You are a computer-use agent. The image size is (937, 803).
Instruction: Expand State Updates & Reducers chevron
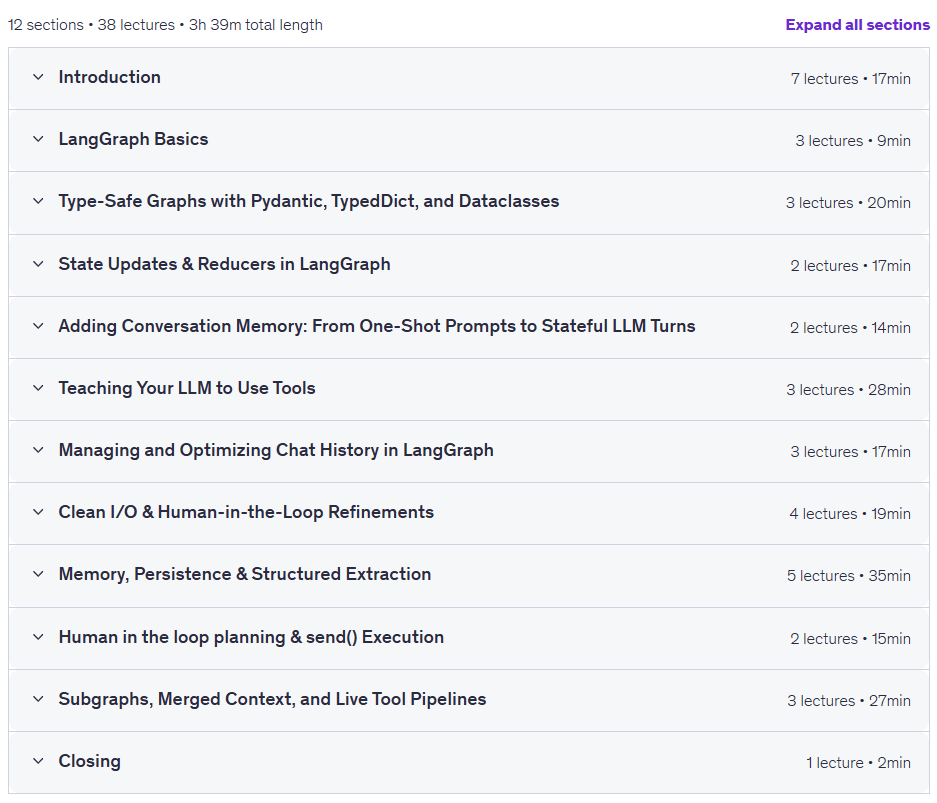(x=38, y=264)
